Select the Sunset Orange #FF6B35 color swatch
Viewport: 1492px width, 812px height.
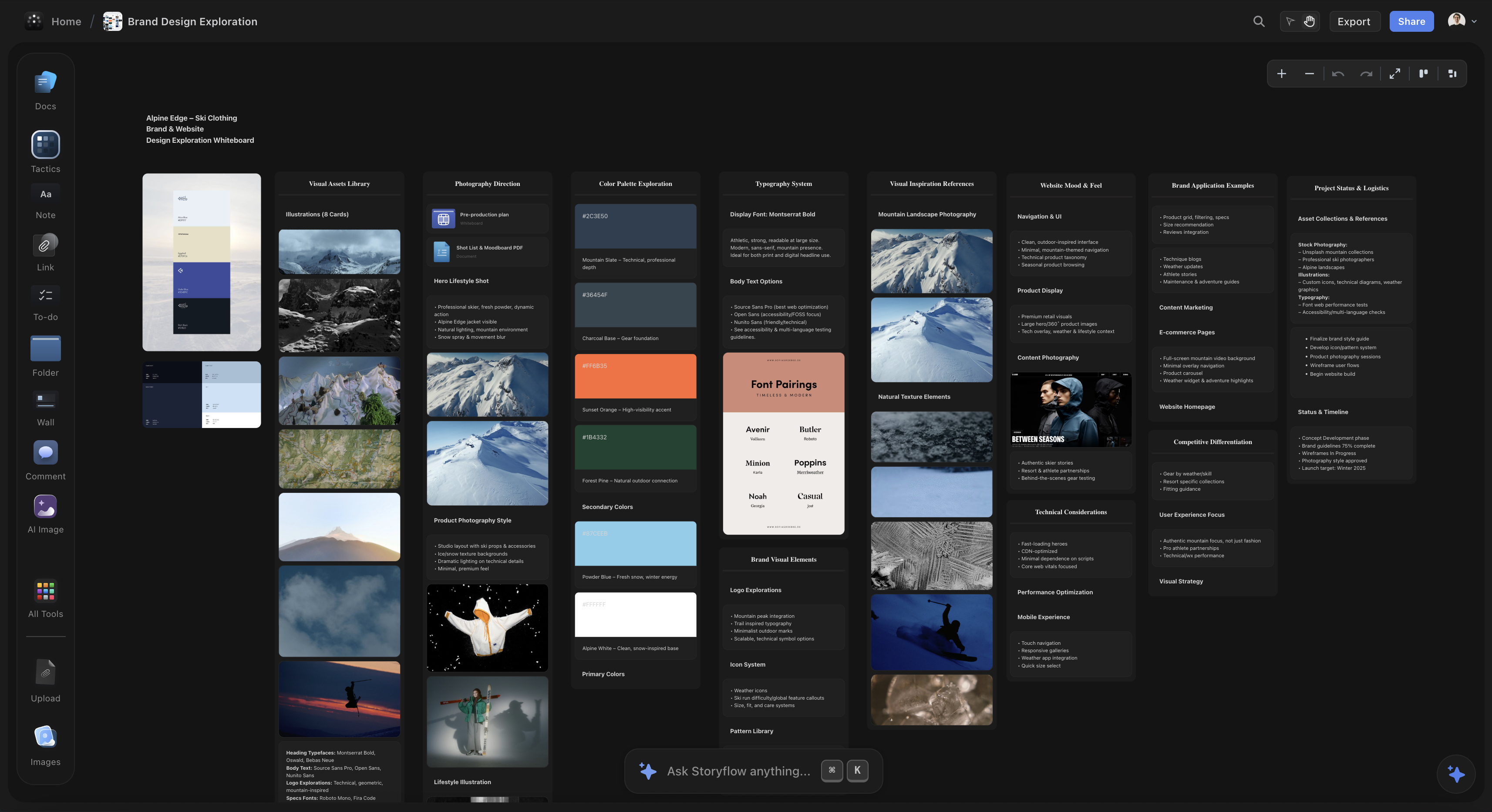(635, 376)
